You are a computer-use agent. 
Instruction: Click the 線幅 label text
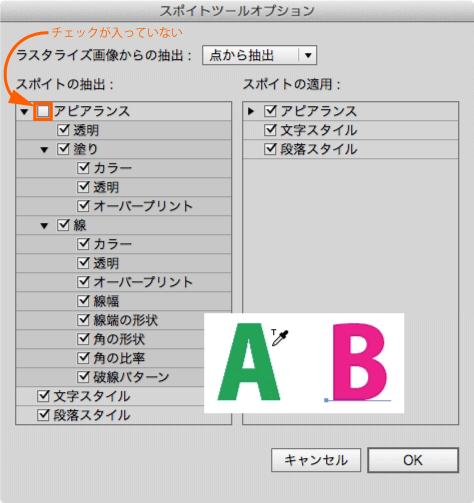pos(106,301)
